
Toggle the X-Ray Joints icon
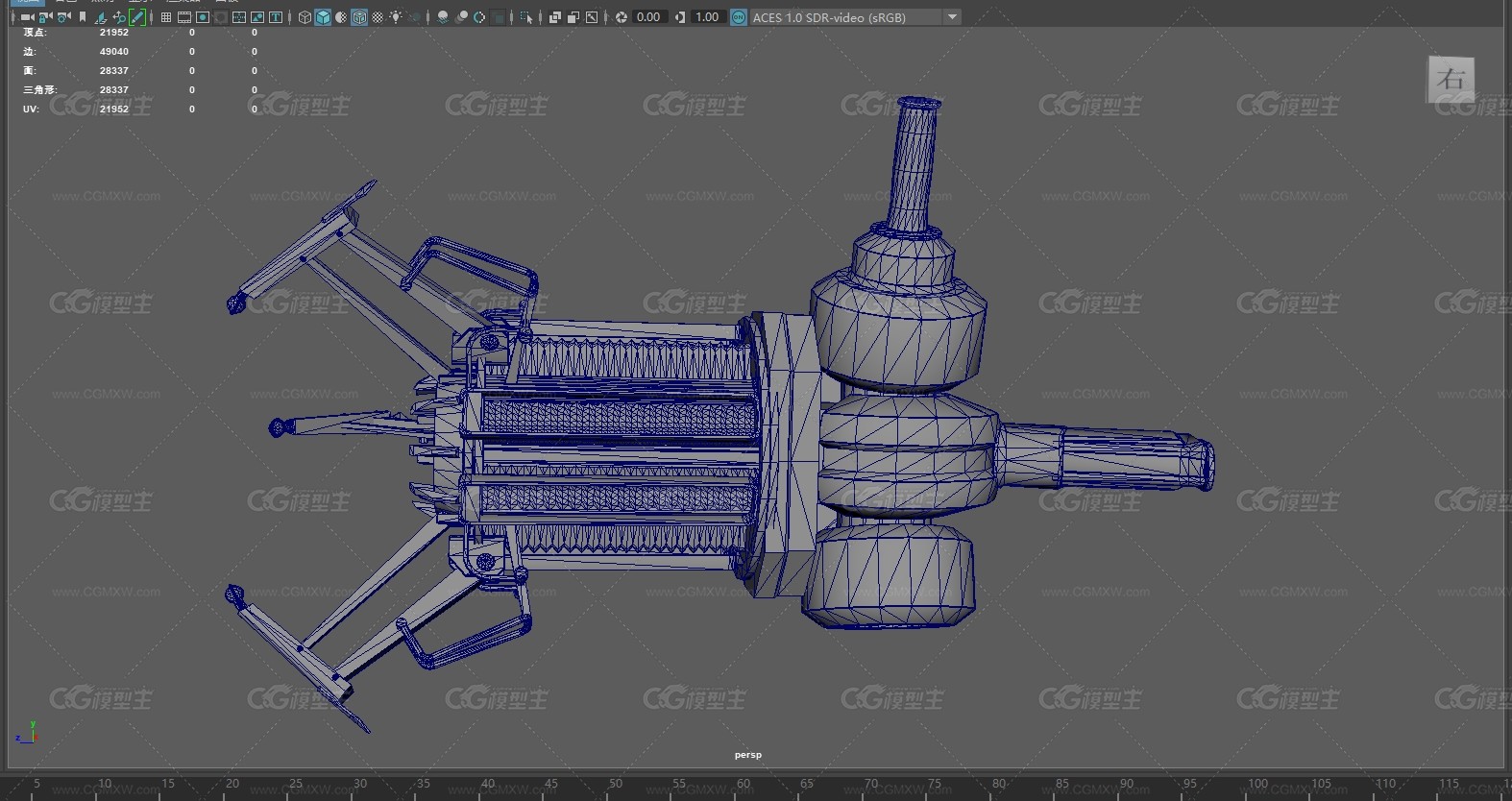click(592, 17)
